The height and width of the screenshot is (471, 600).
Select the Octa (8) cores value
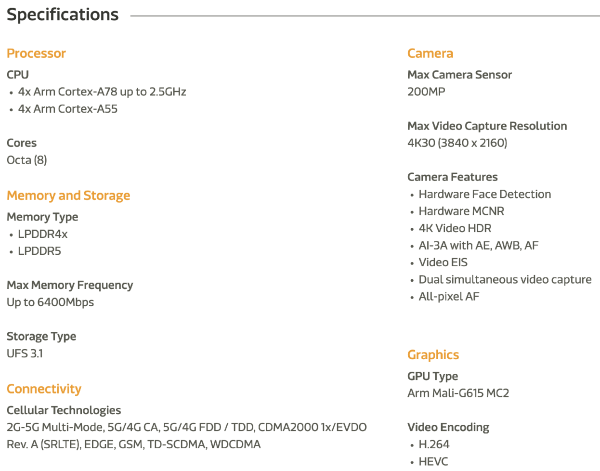click(27, 160)
